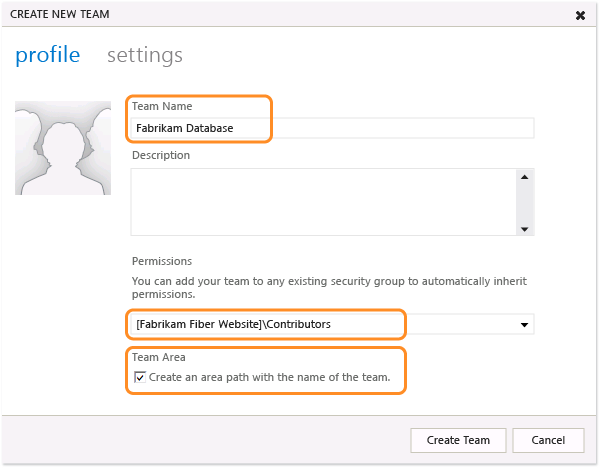
Task: Close the Create New Team dialog
Action: [581, 15]
